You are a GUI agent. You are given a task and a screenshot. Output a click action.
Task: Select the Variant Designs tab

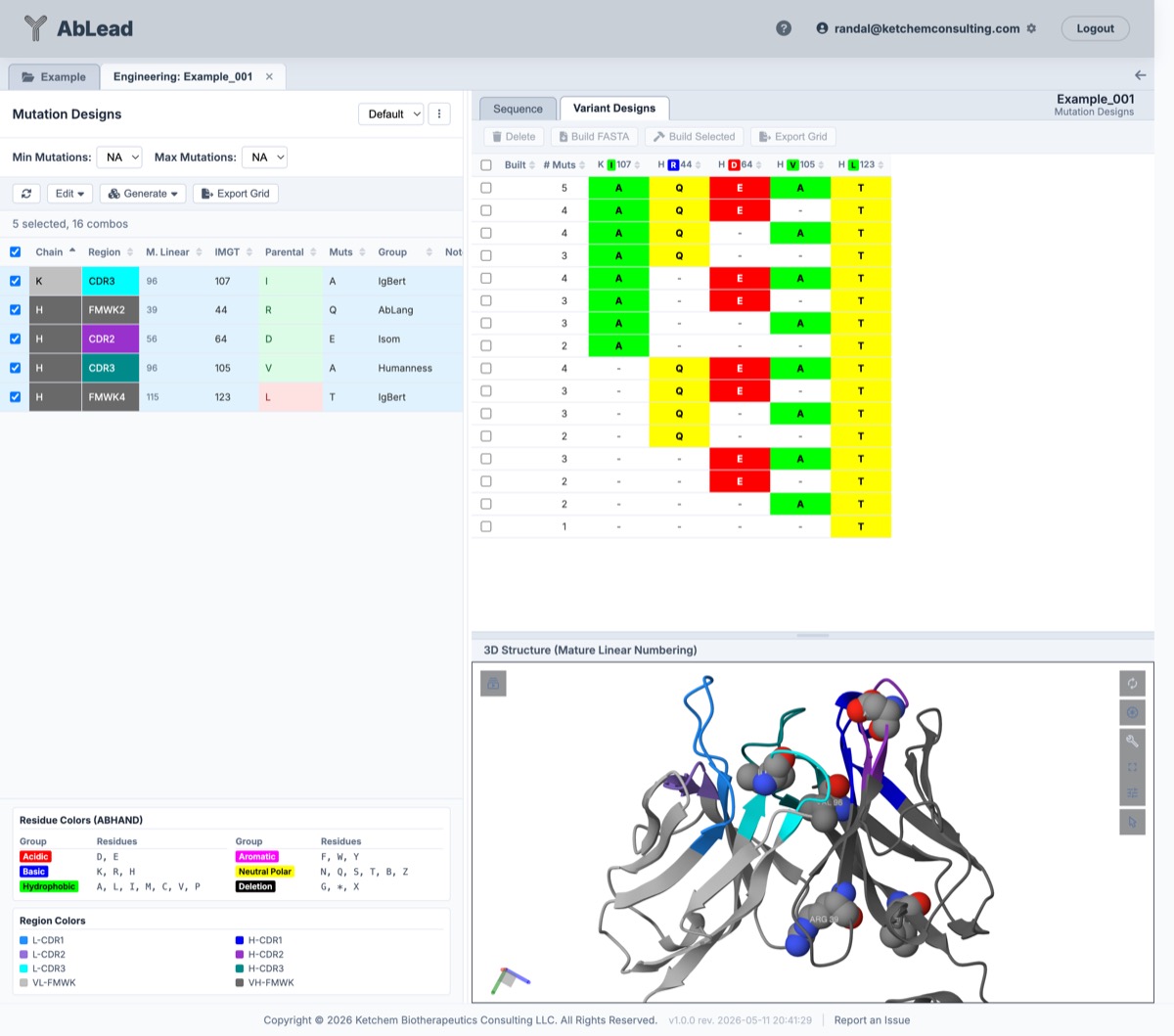point(614,108)
